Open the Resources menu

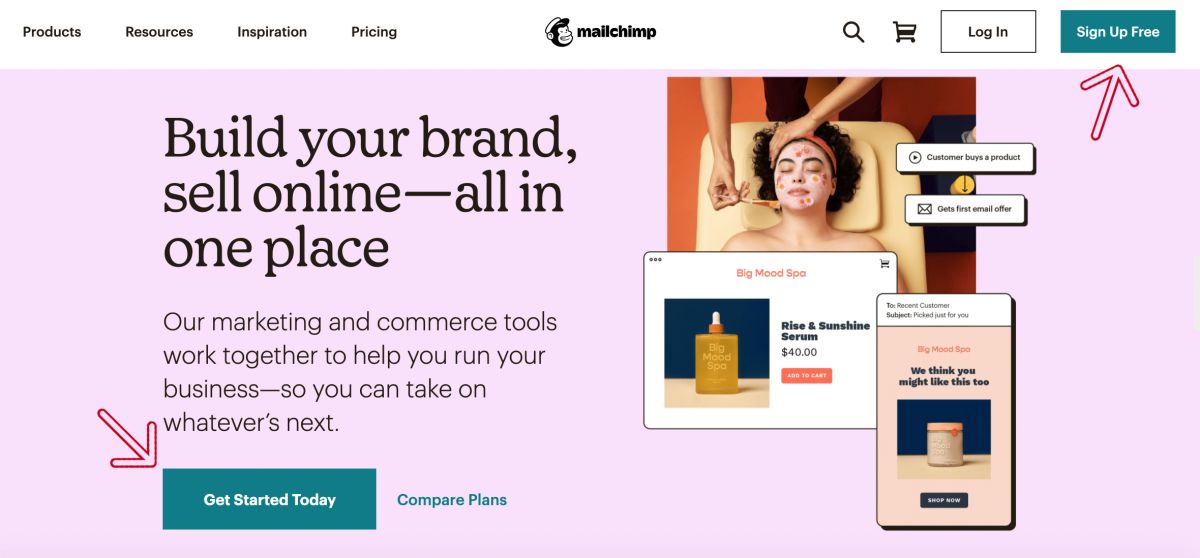coord(159,32)
